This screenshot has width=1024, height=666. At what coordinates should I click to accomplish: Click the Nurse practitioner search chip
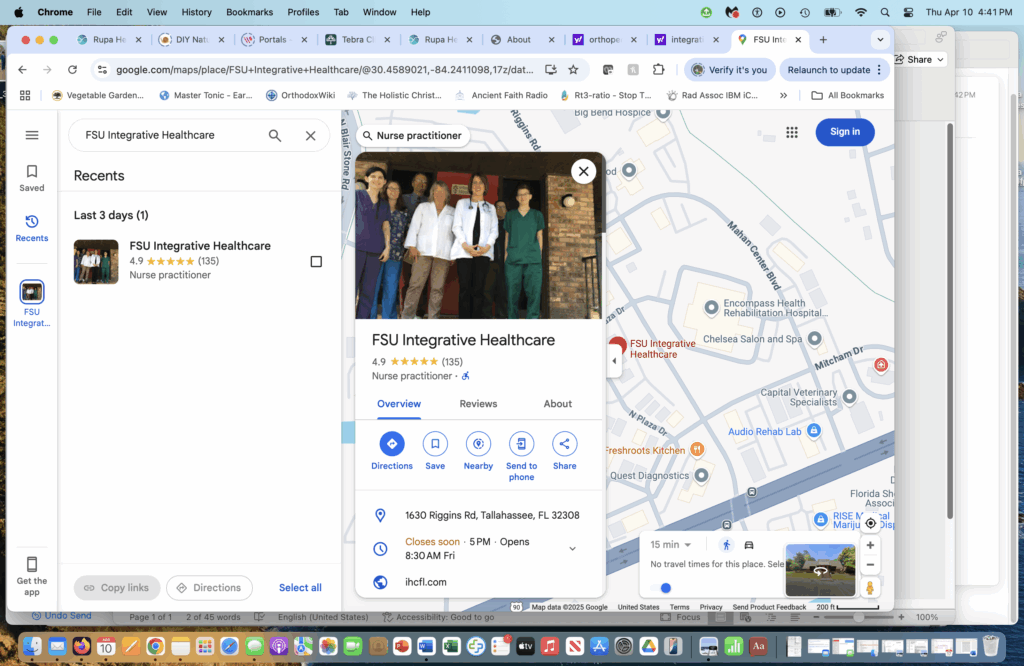point(413,136)
